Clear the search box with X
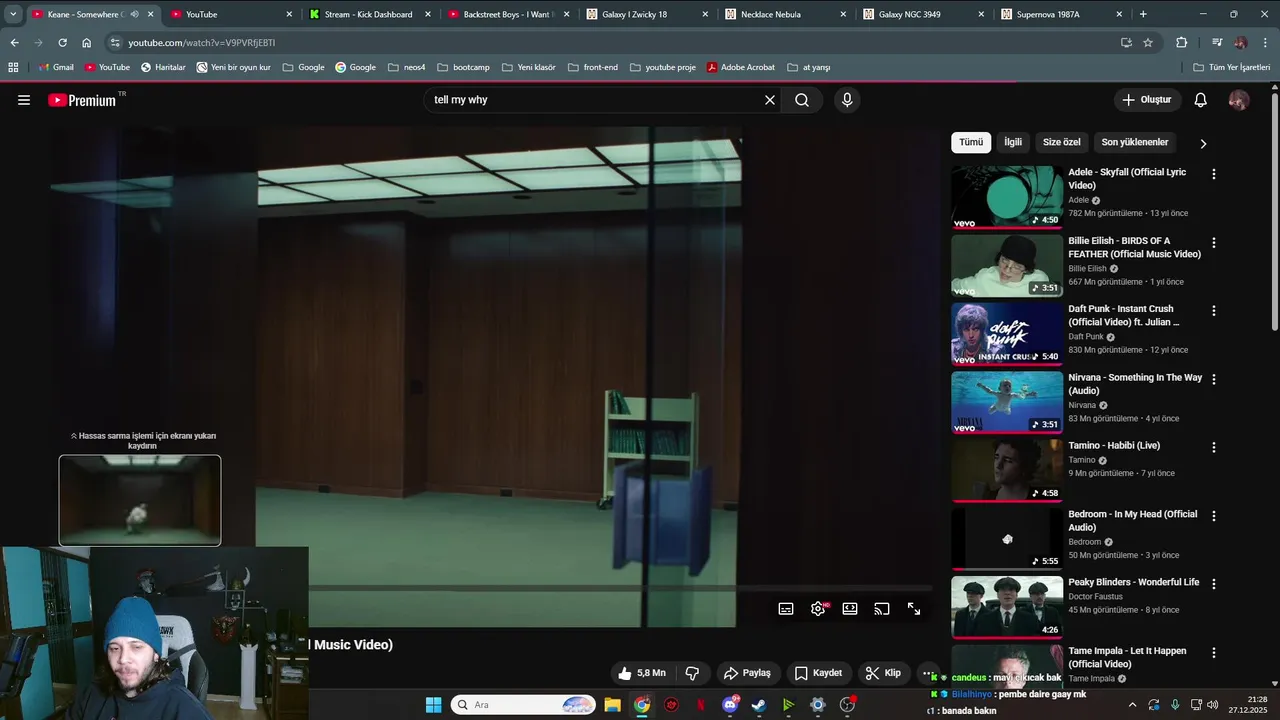Screen dimensions: 1280x720 pyautogui.click(x=770, y=100)
